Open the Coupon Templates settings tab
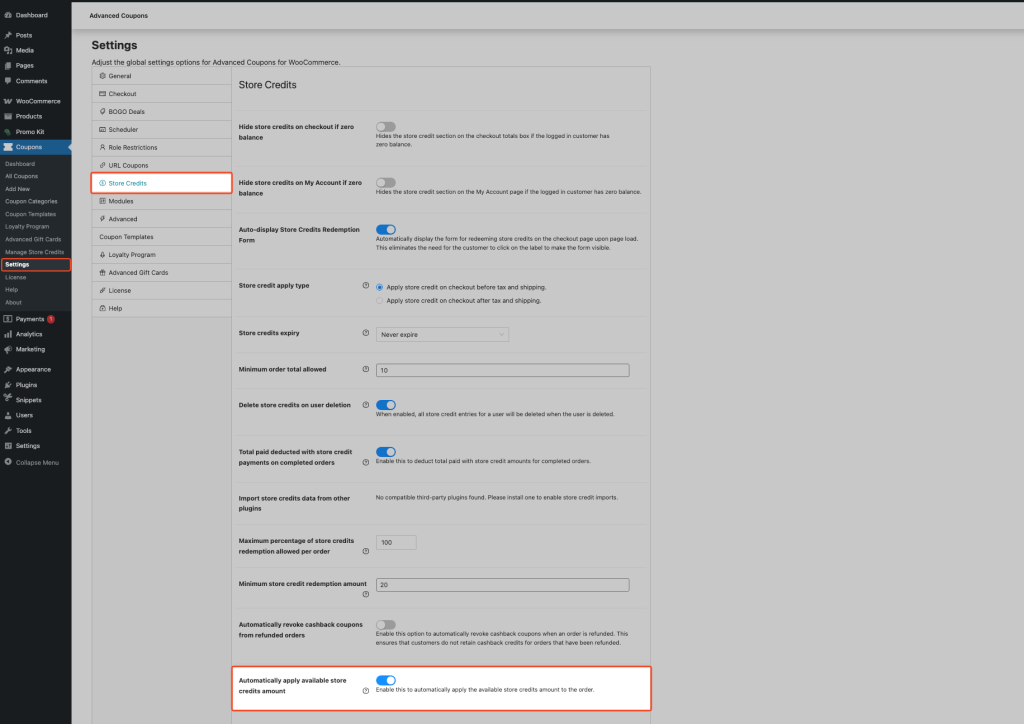The width and height of the screenshot is (1024, 724). 161,237
